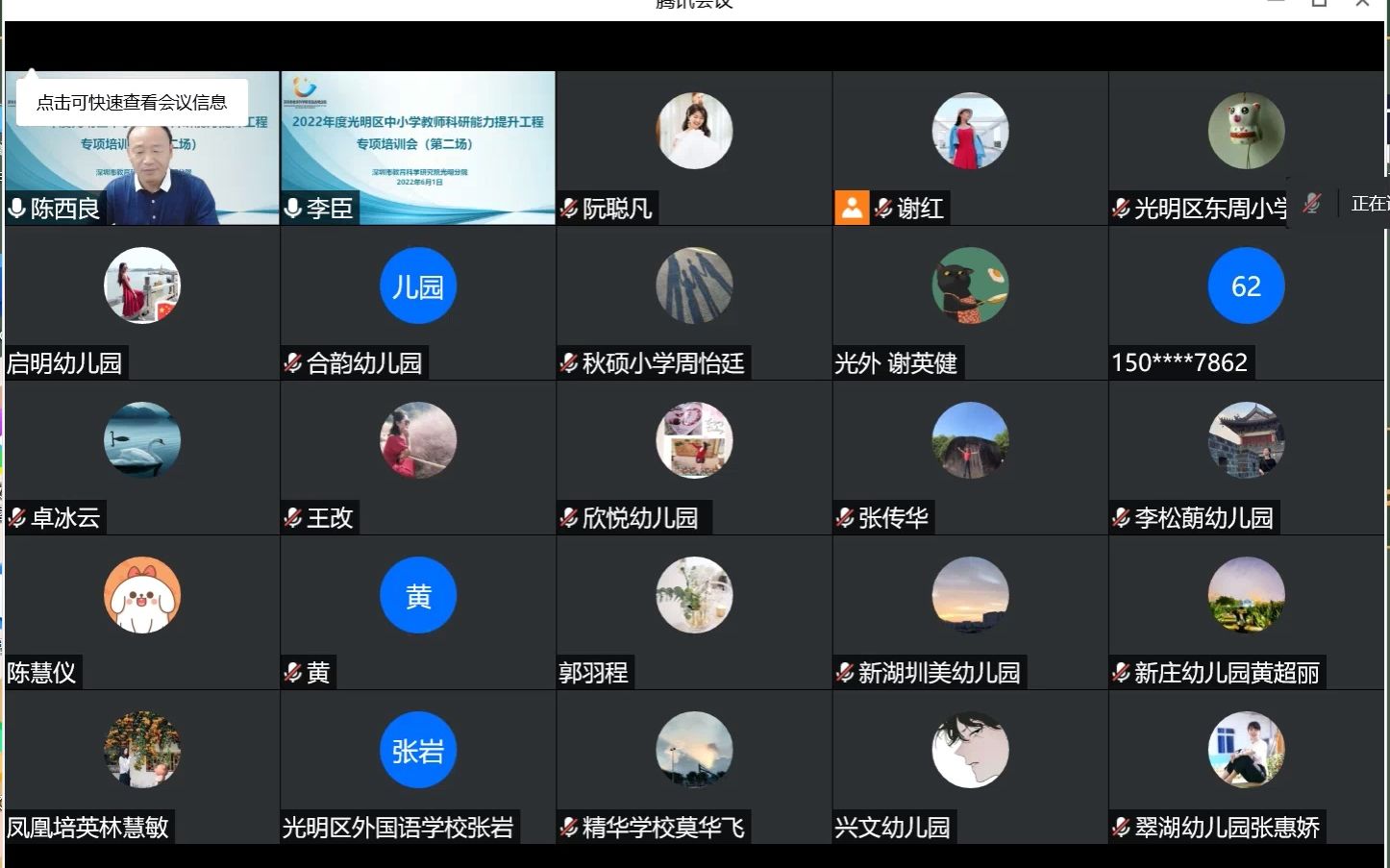Click the microphone icon next to 李臣

291,209
